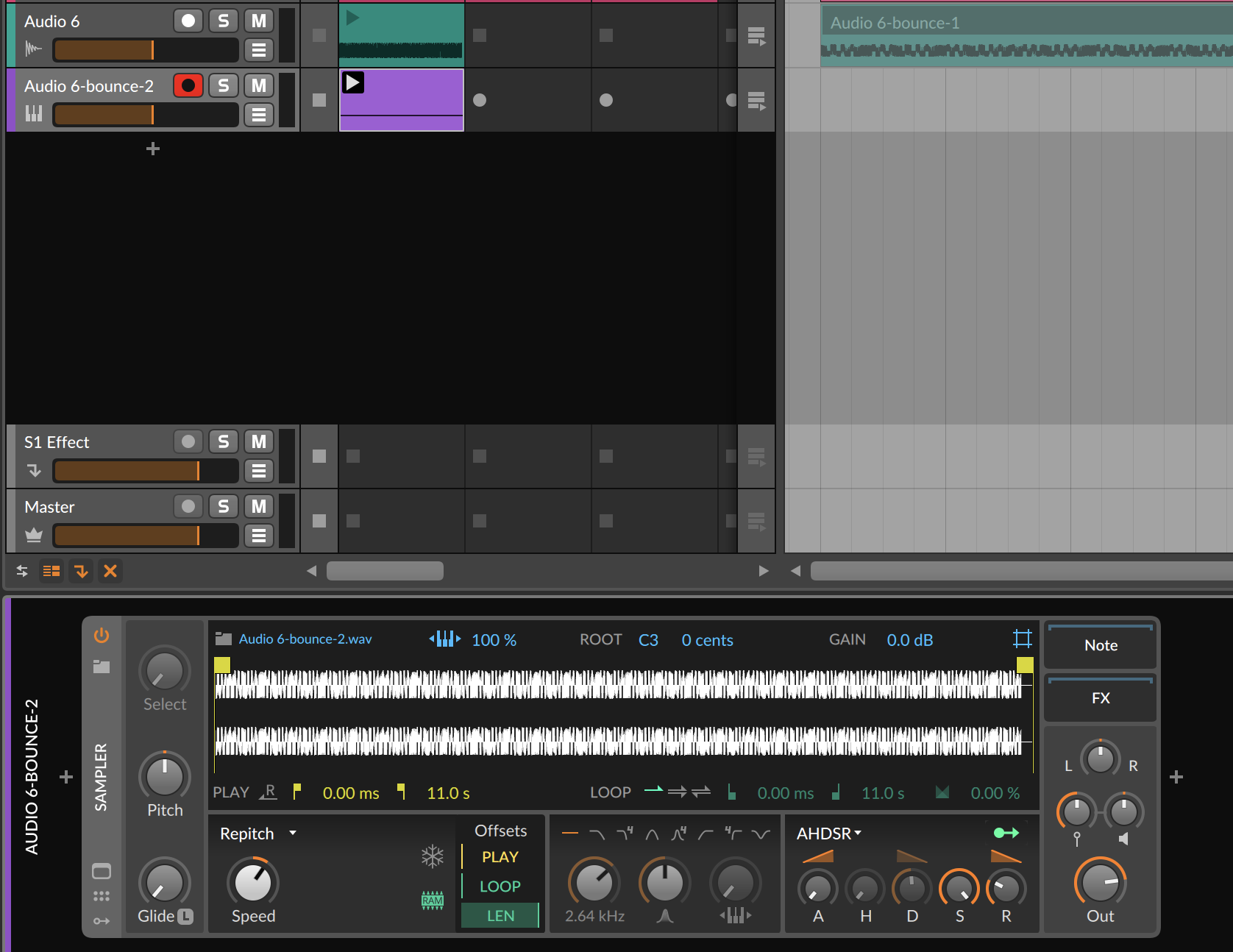Toggle freeze snowflake icon
Viewport: 1233px width, 952px height.
point(433,856)
